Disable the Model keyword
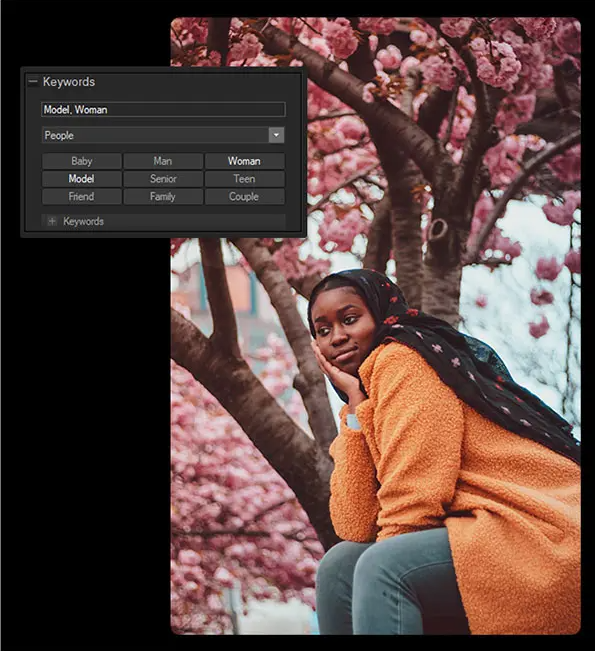This screenshot has height=651, width=595. [82, 179]
